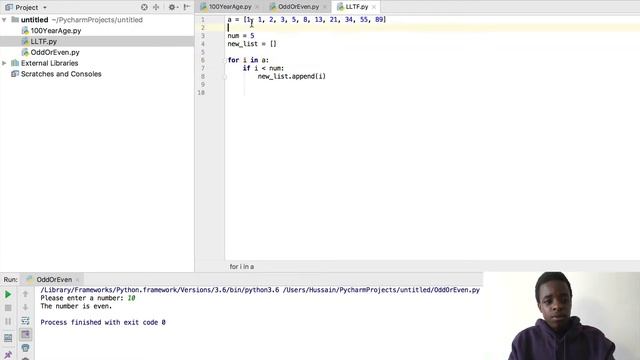The image size is (640, 360).
Task: Click the 'Run:' label in the bottom panel
Action: (x=11, y=280)
